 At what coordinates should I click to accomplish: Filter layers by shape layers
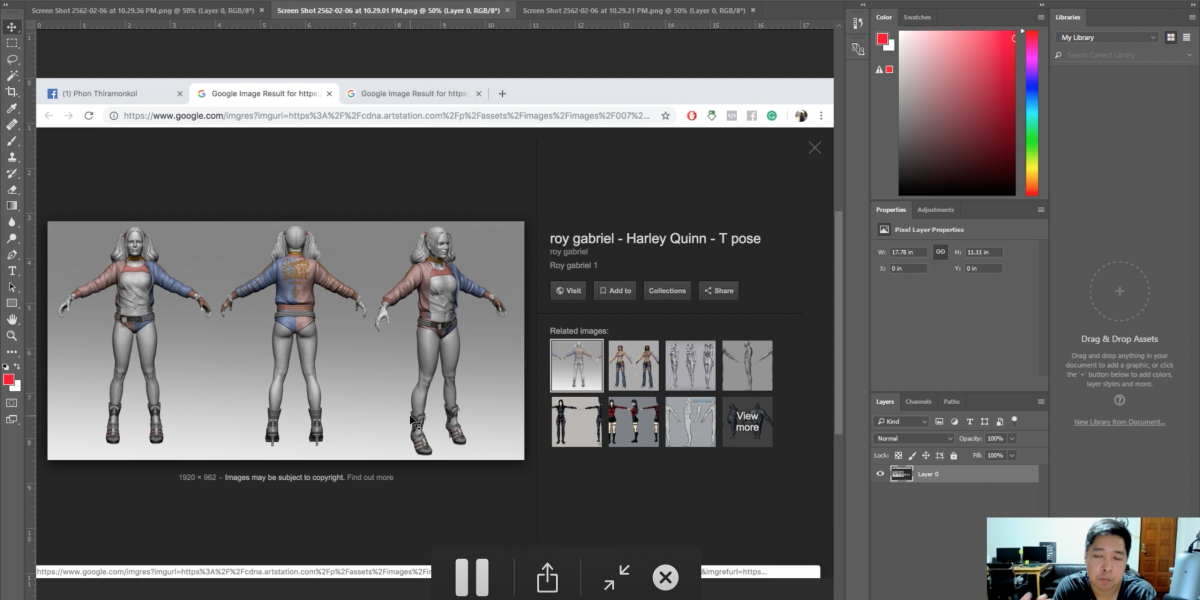pos(984,422)
